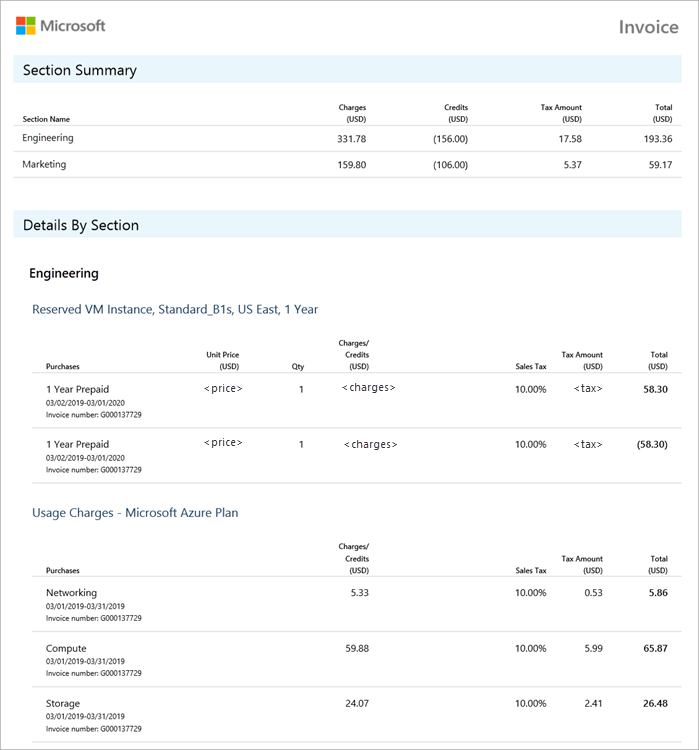Open Usage Charges - Microsoft Azure Plan link
Image resolution: width=699 pixels, height=750 pixels.
pos(135,513)
